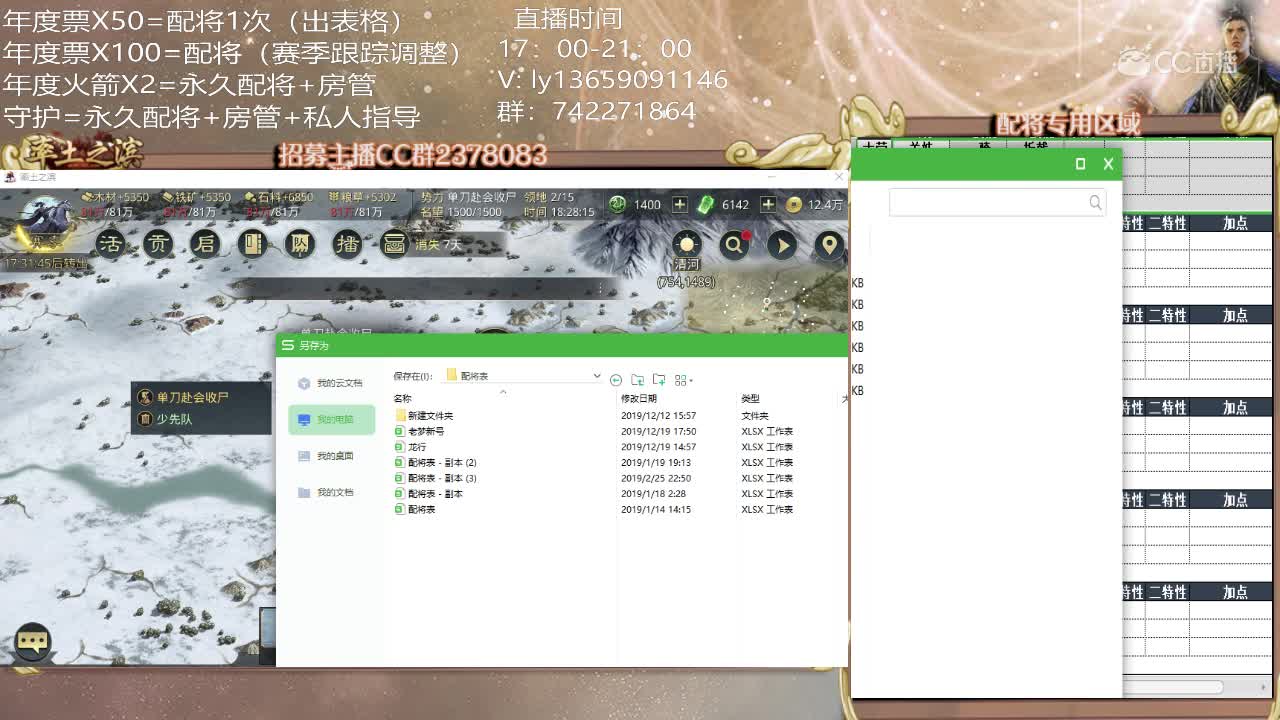Close the 率土之滨 game window
The width and height of the screenshot is (1280, 720).
(x=838, y=176)
